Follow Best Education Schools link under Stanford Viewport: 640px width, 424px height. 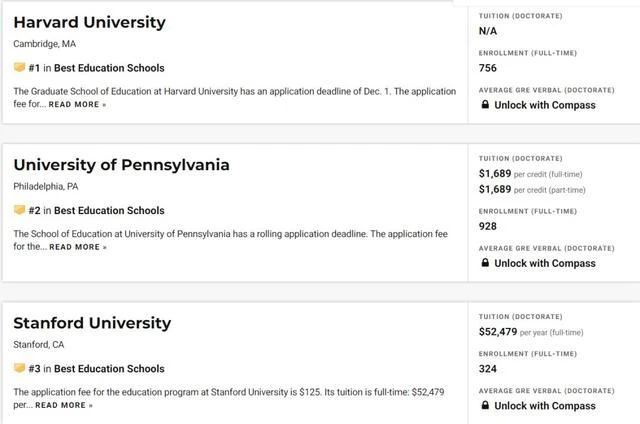(109, 369)
